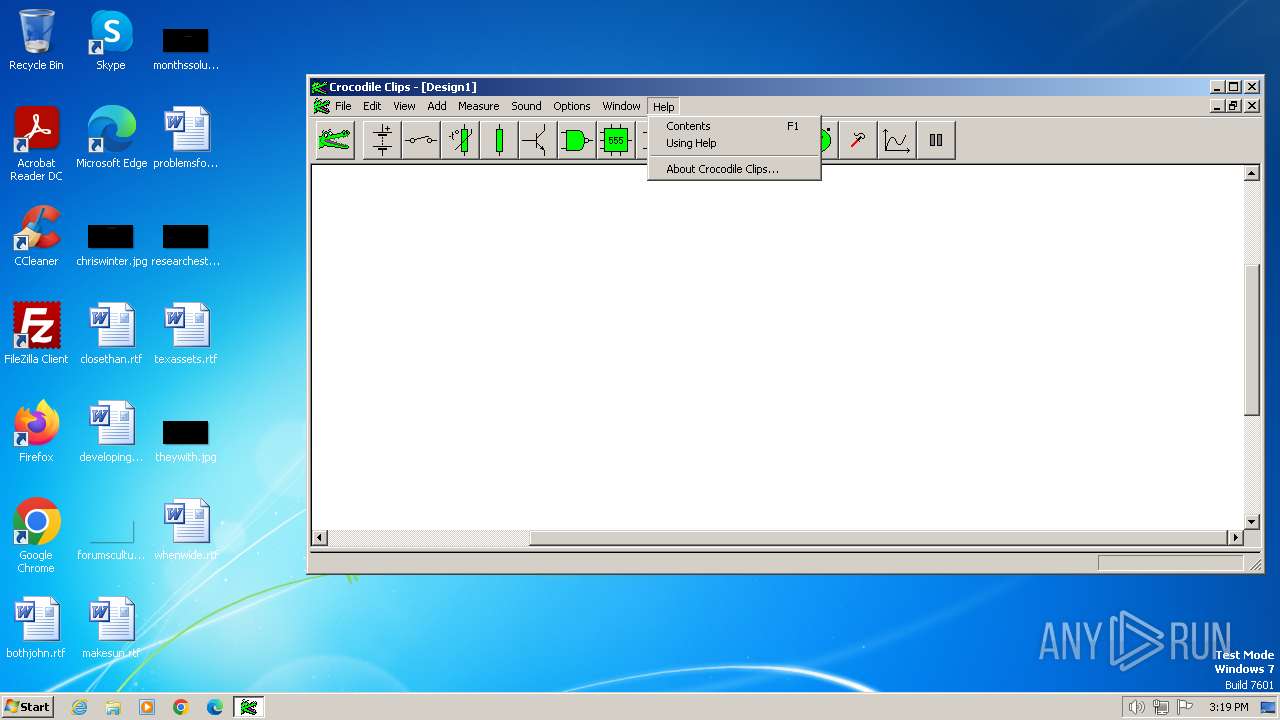Open the Add menu
The height and width of the screenshot is (720, 1280).
(437, 106)
